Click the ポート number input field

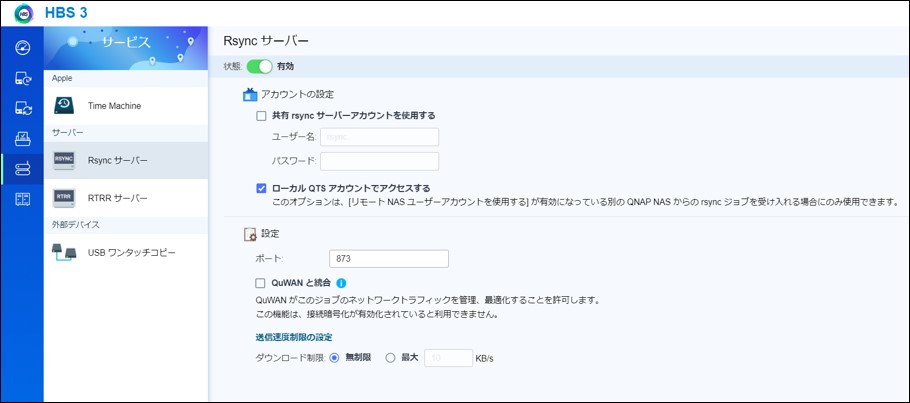388,258
